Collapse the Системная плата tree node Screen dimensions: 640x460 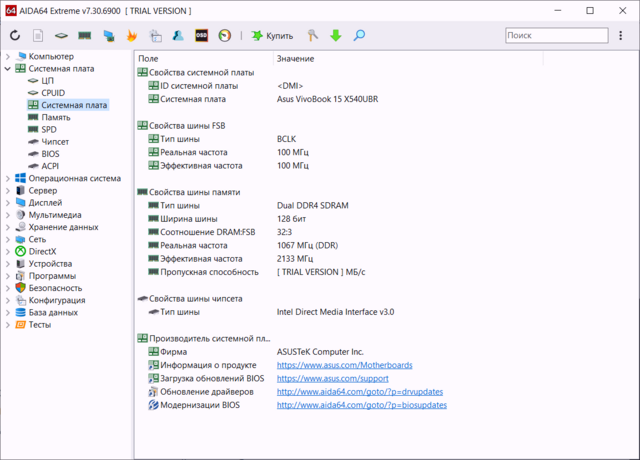click(8, 69)
